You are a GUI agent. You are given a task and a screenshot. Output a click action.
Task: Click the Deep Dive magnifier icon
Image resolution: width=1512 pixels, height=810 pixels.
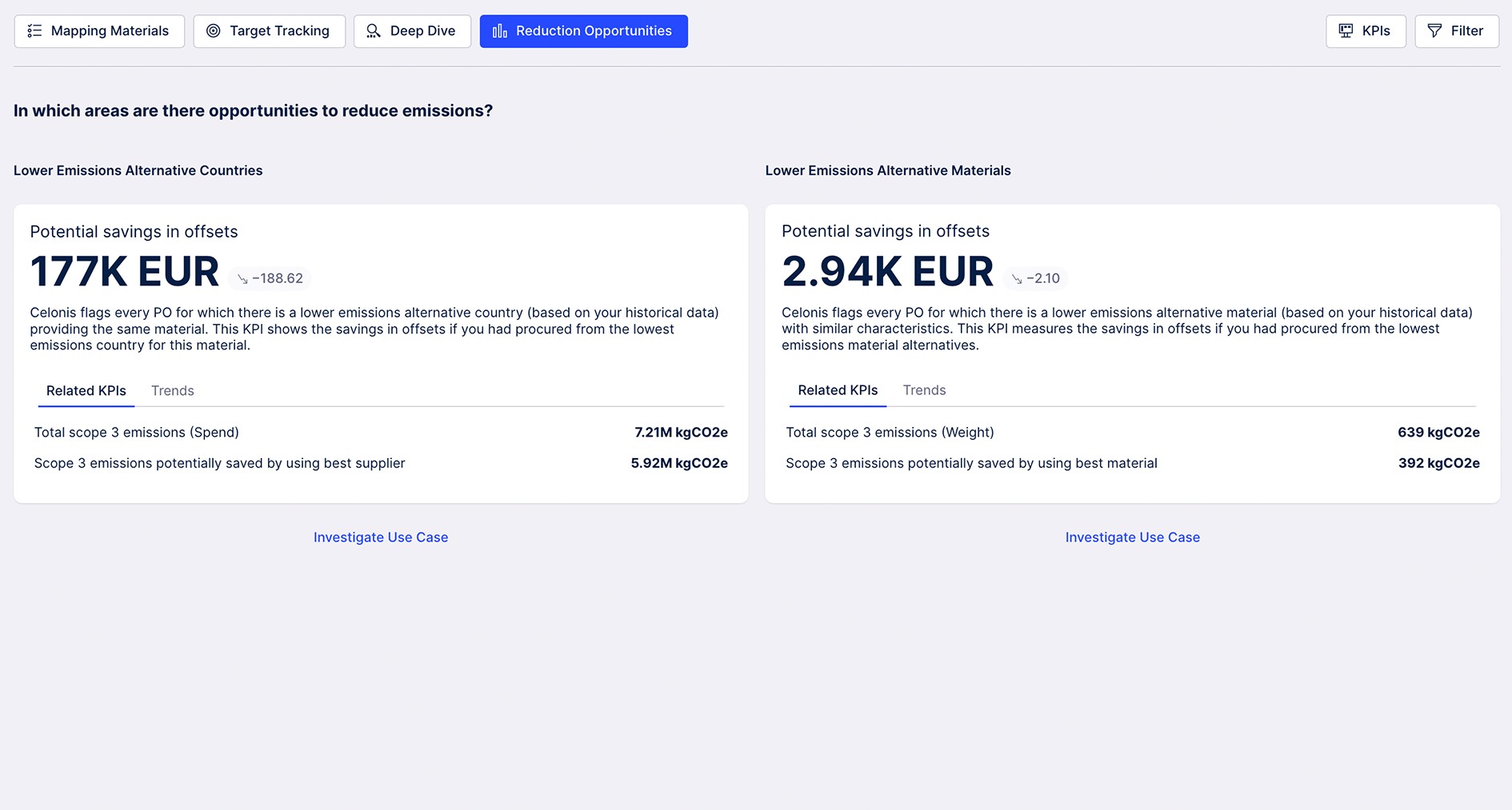click(x=374, y=31)
